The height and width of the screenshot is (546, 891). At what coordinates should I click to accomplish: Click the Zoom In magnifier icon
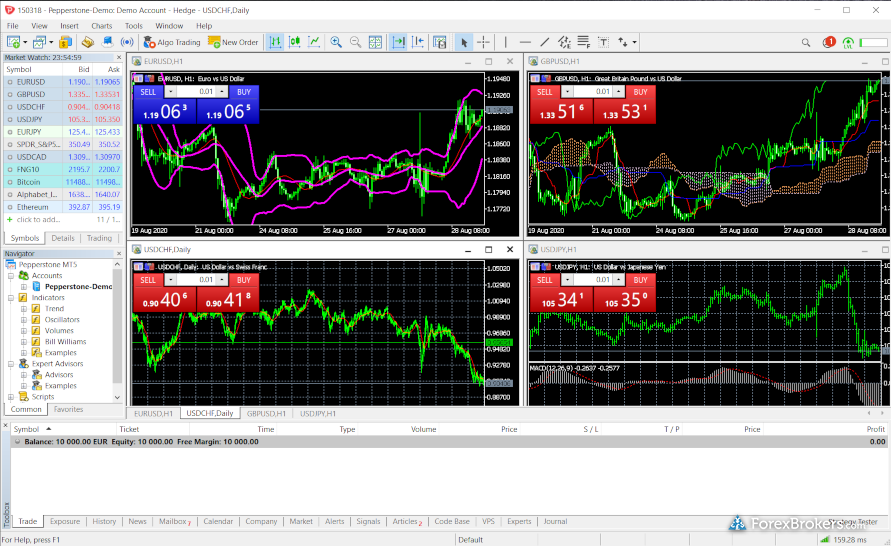point(336,42)
